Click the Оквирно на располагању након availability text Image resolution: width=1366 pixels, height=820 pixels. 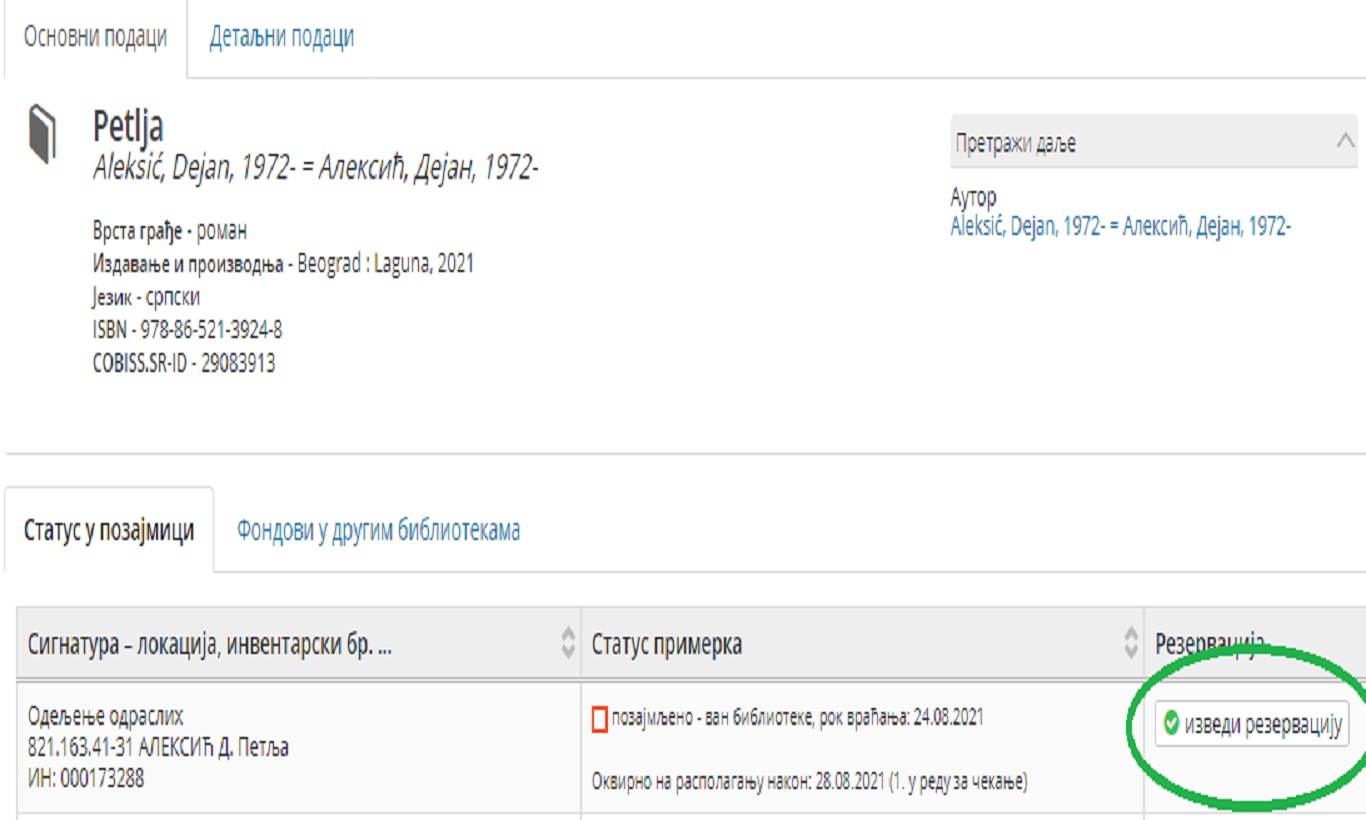(x=809, y=781)
